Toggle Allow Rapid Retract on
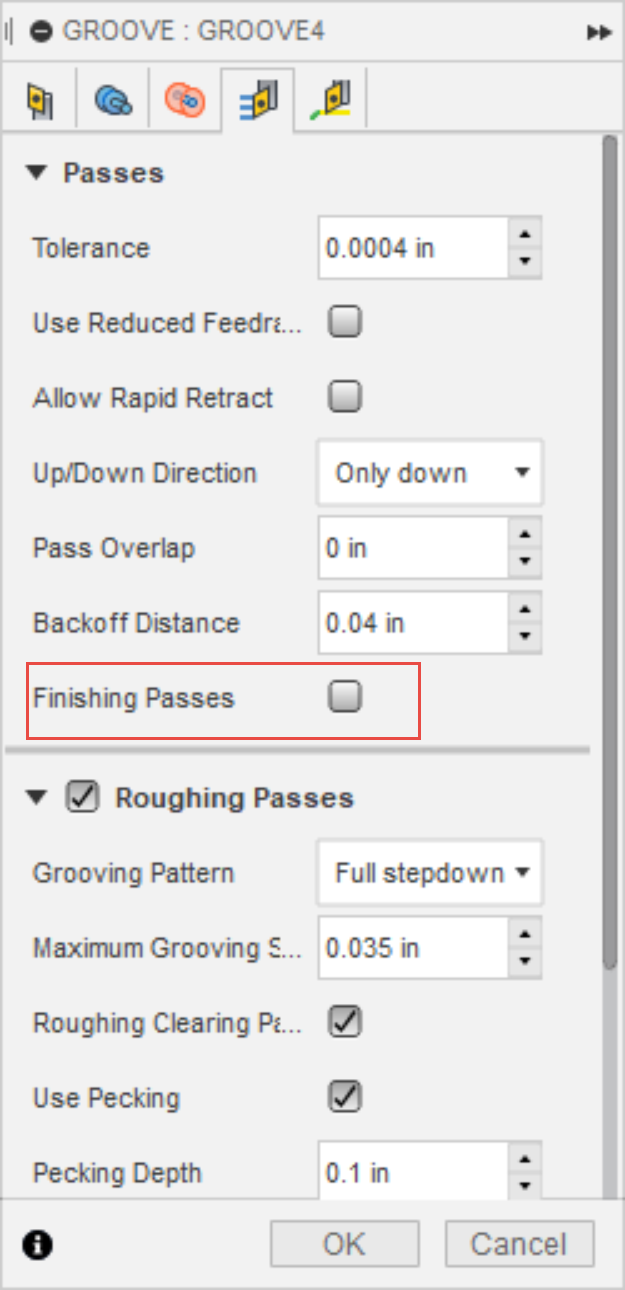 coord(343,396)
